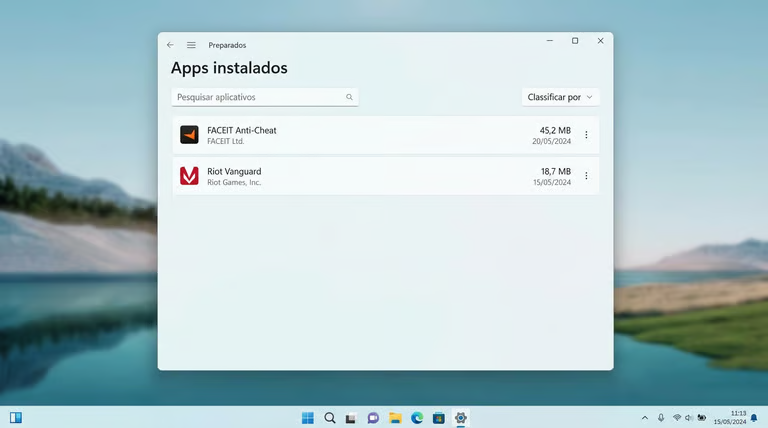Show hidden system tray icons
Image resolution: width=768 pixels, height=428 pixels.
coord(645,418)
